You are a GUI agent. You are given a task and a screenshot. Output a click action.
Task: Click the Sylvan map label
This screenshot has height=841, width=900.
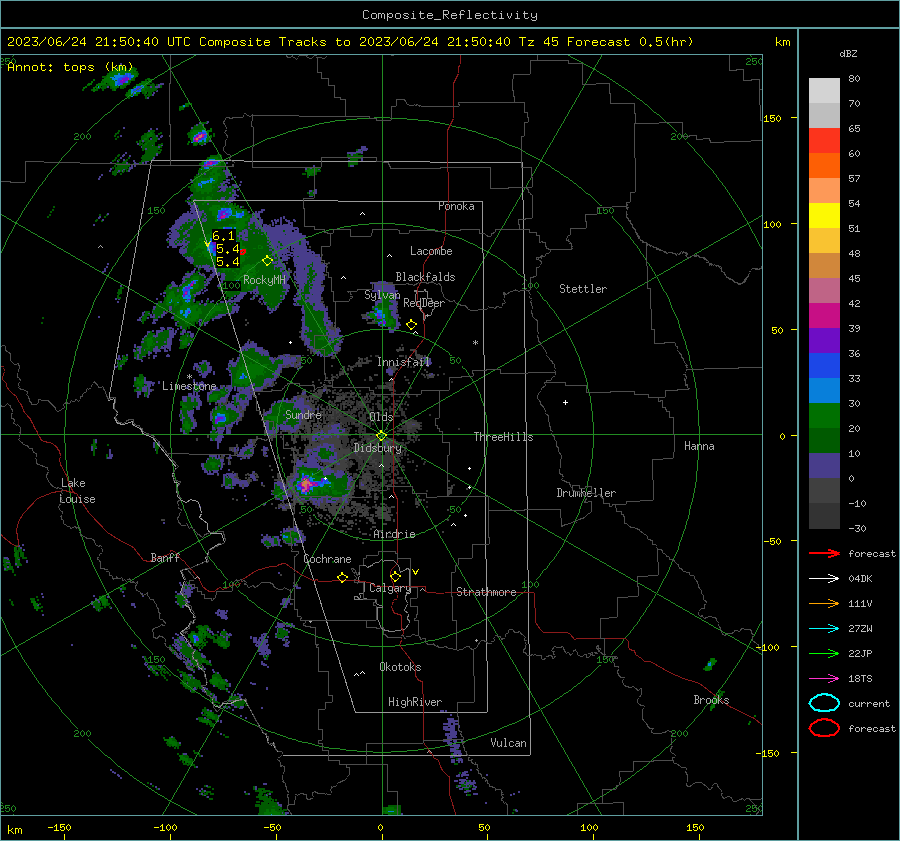click(x=382, y=295)
